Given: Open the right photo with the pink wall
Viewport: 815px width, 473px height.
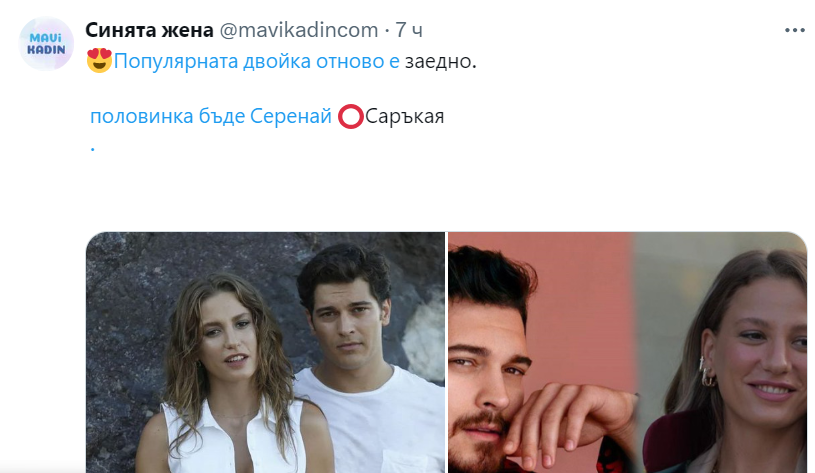Looking at the screenshot, I should coord(627,352).
